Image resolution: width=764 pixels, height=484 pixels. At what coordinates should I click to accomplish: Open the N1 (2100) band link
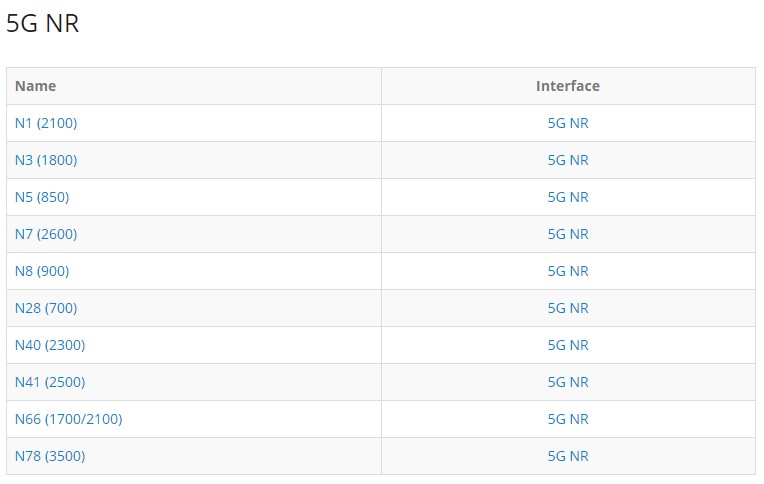[46, 123]
